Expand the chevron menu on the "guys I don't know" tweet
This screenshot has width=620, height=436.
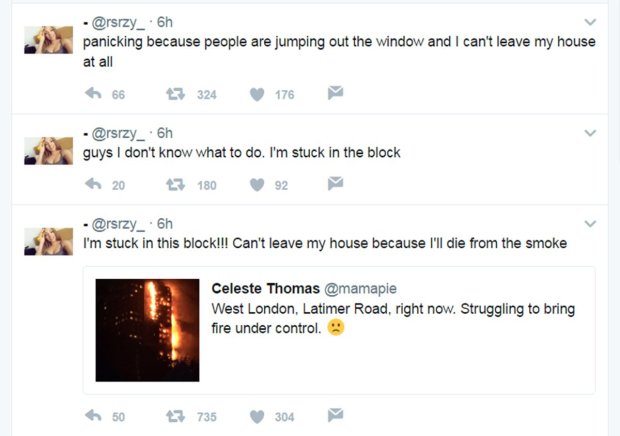[590, 133]
